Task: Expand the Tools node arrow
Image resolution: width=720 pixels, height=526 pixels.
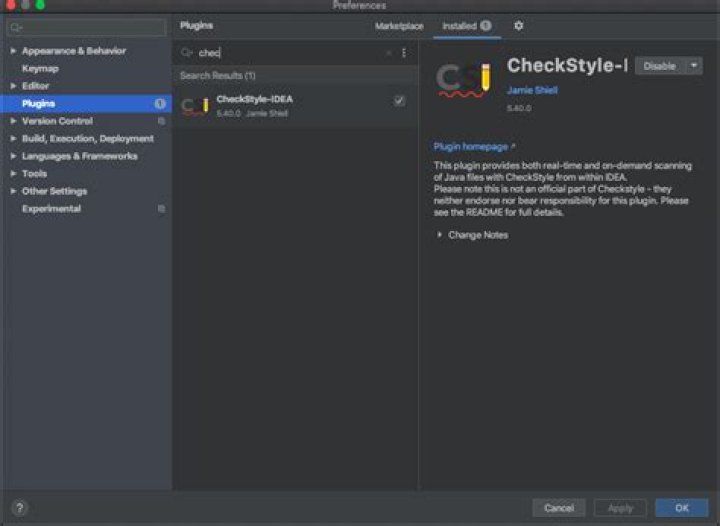Action: (13, 173)
